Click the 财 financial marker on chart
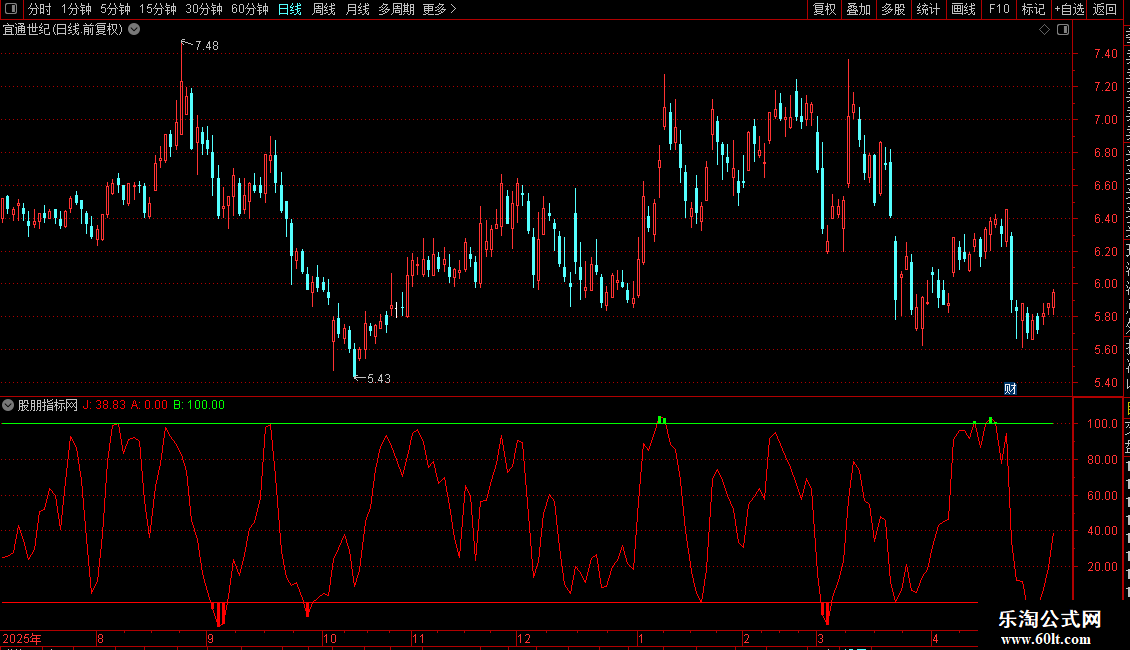Screen dimensions: 1130x650 pyautogui.click(x=1010, y=389)
